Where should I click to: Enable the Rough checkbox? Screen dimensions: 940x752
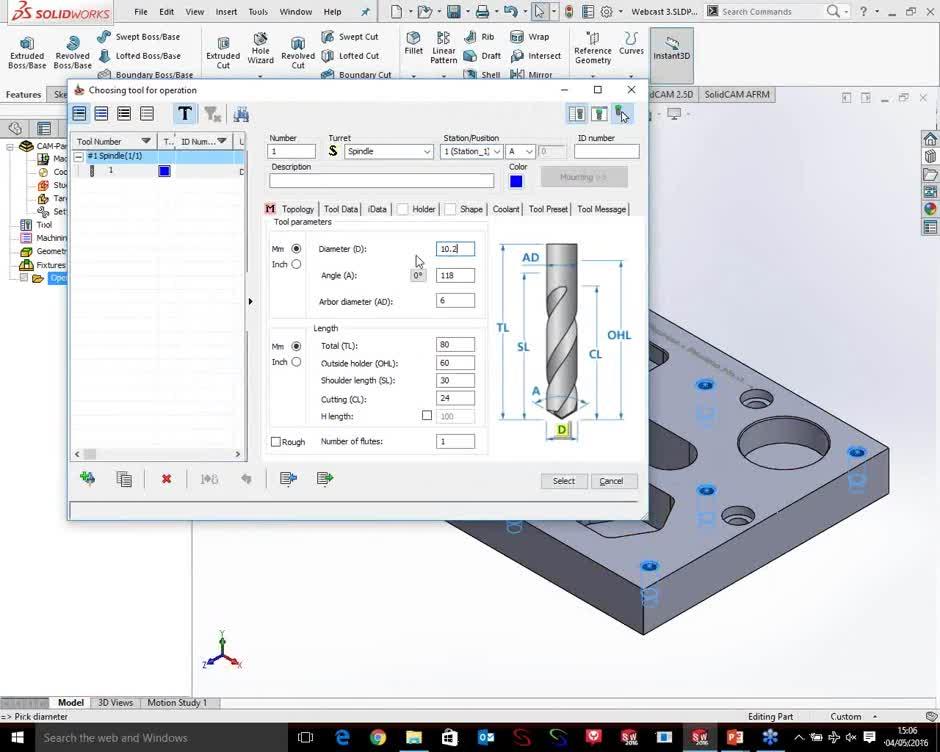point(276,441)
